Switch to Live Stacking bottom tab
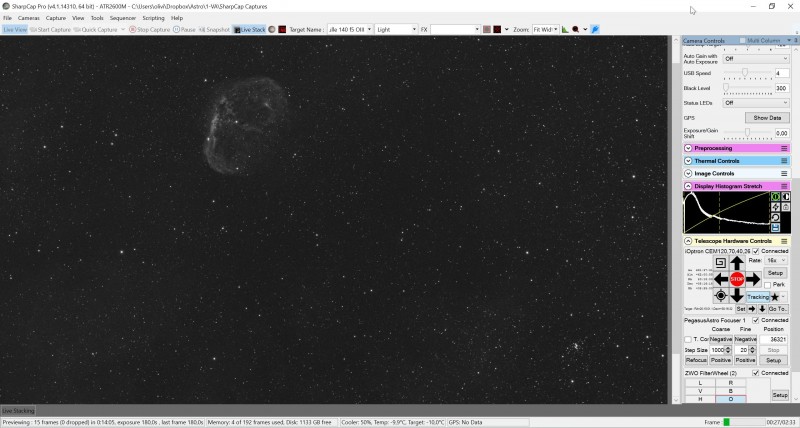Image resolution: width=800 pixels, height=428 pixels. [18, 411]
